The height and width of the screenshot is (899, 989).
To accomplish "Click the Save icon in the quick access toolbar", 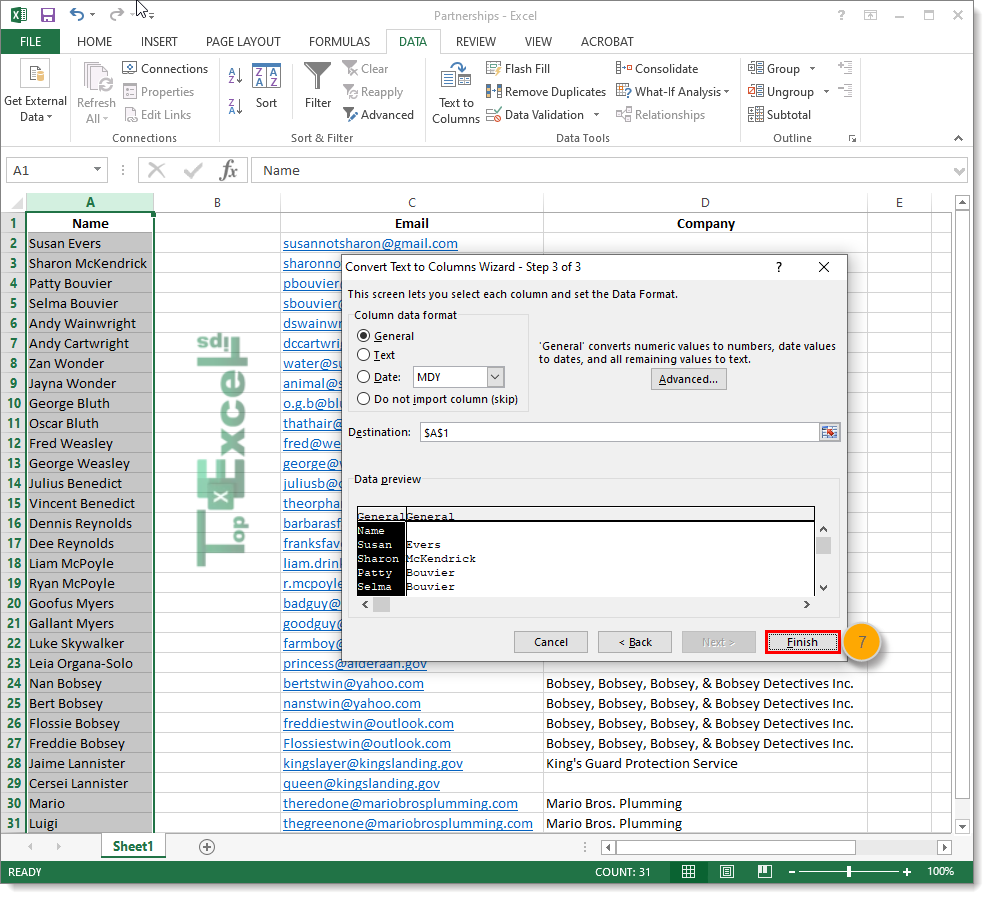I will 48,15.
